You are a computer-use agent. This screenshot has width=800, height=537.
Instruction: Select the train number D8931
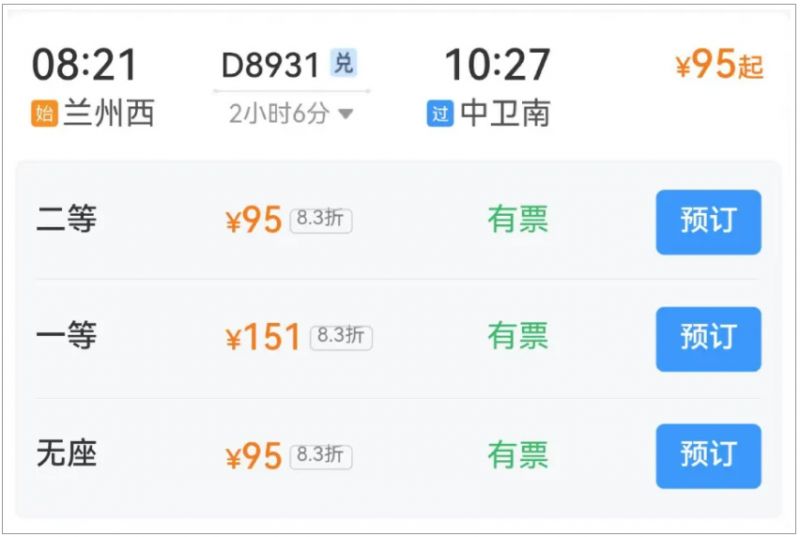coord(270,65)
